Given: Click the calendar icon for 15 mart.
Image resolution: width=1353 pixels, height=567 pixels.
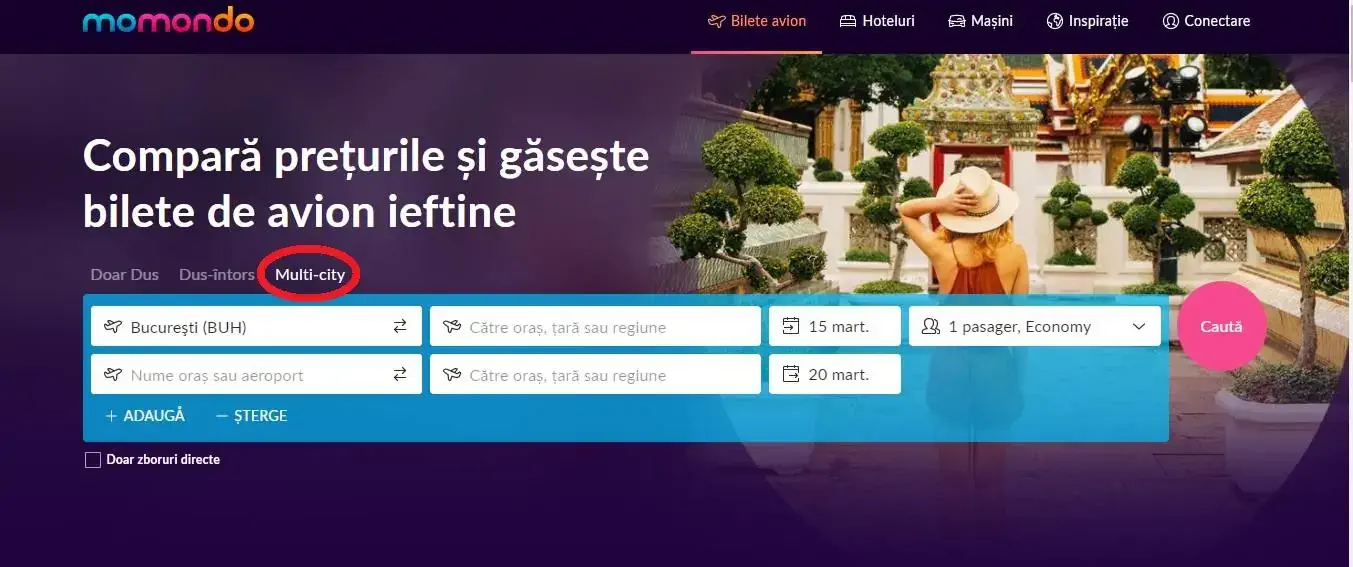Looking at the screenshot, I should [791, 326].
